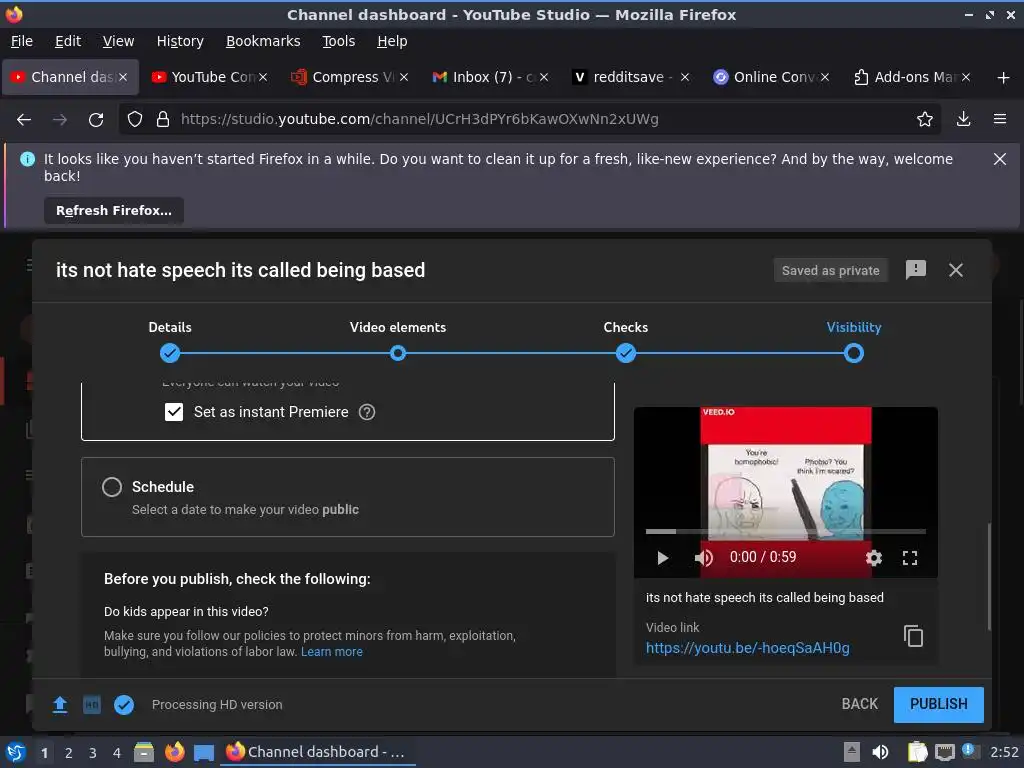1024x768 pixels.
Task: Click the volume icon in the system tray
Action: [880, 752]
